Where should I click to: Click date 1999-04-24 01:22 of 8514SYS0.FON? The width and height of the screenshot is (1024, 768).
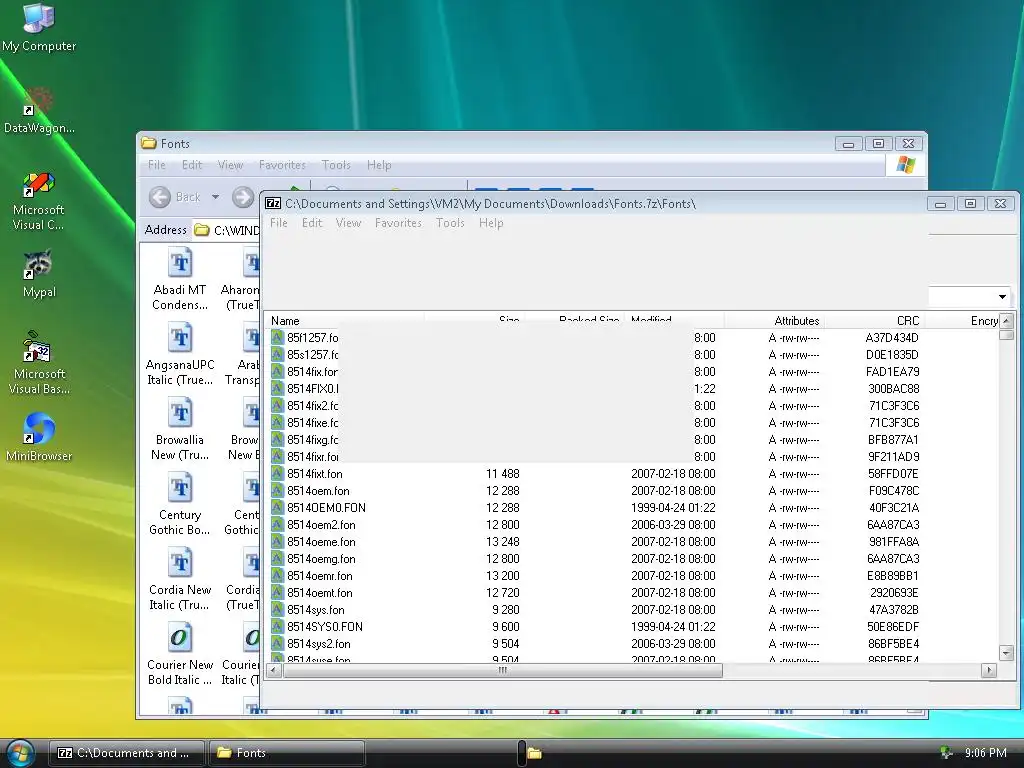(673, 626)
